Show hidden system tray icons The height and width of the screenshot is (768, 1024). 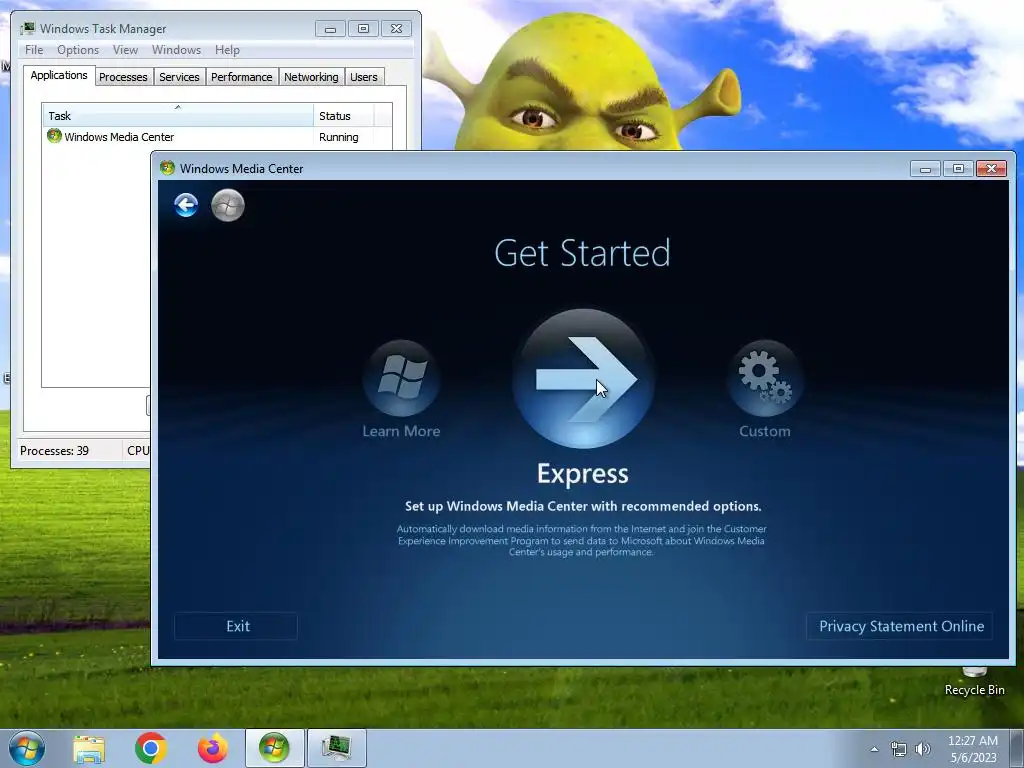(x=874, y=749)
